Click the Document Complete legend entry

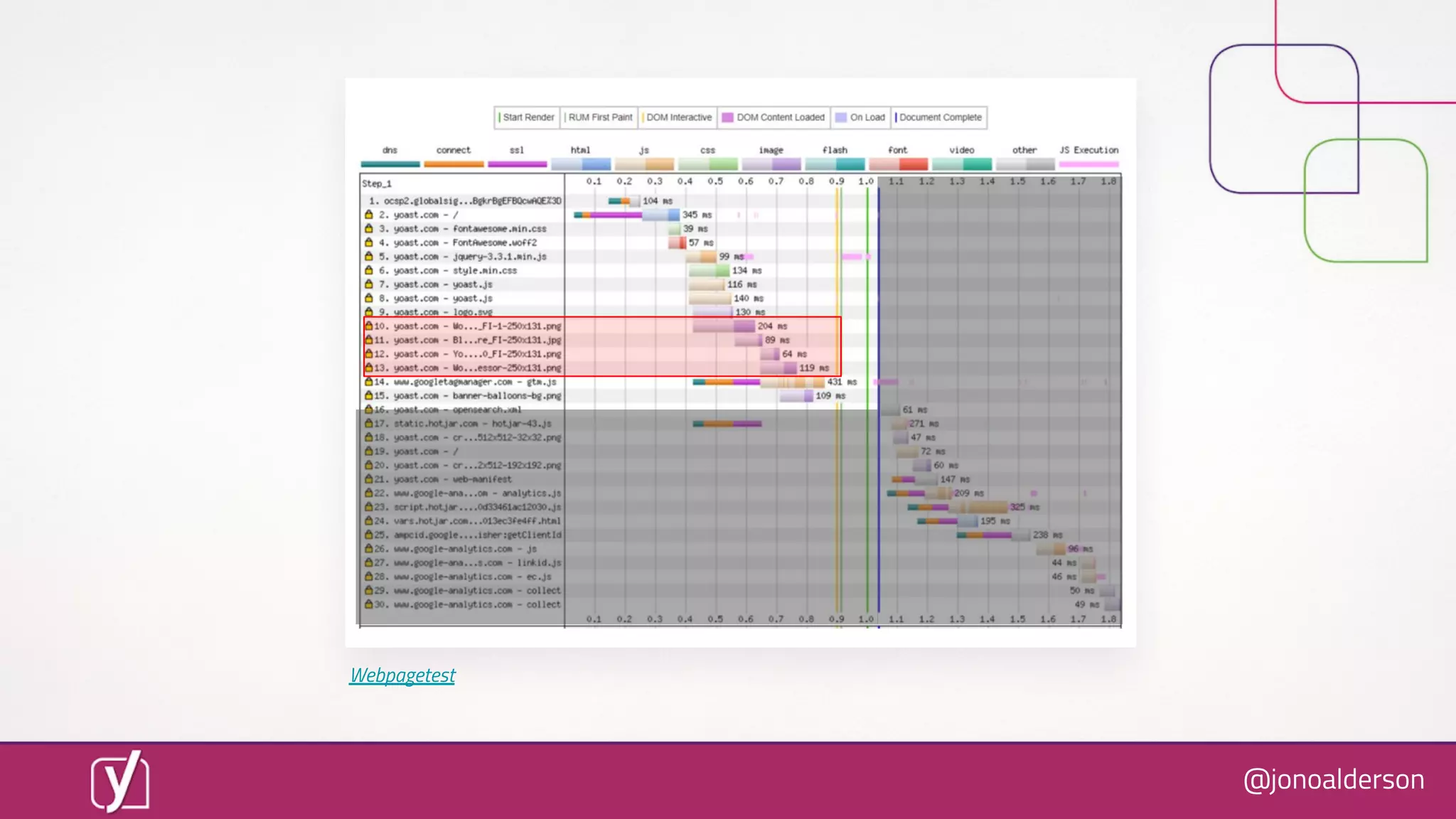(x=939, y=117)
